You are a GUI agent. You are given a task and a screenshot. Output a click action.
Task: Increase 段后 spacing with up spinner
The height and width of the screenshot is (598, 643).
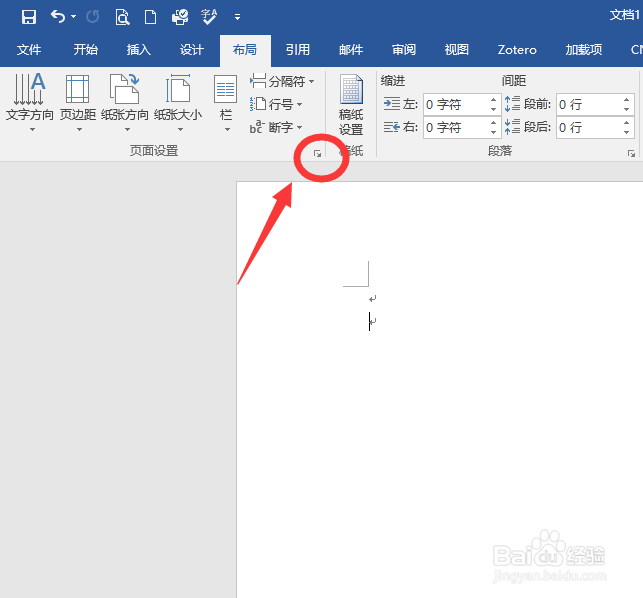pyautogui.click(x=627, y=123)
